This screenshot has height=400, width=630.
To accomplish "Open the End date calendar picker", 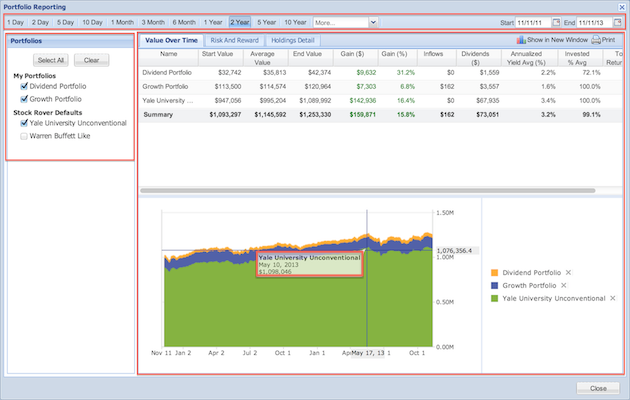I will click(x=617, y=21).
